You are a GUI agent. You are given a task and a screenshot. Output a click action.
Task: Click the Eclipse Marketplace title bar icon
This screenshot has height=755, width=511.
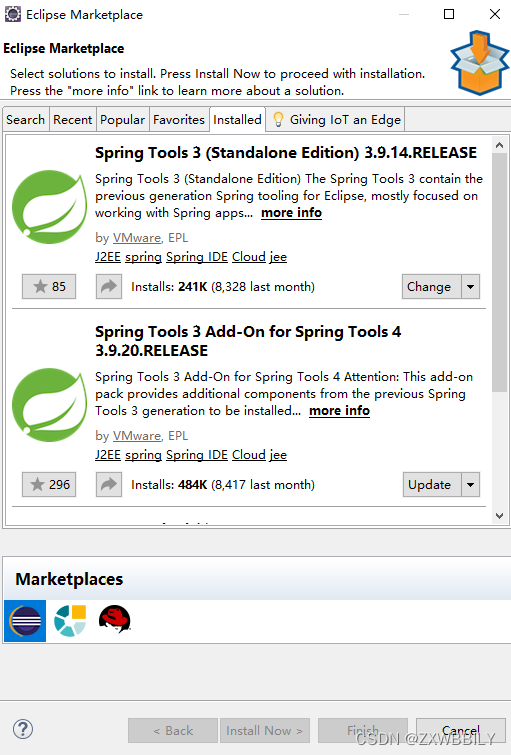13,14
